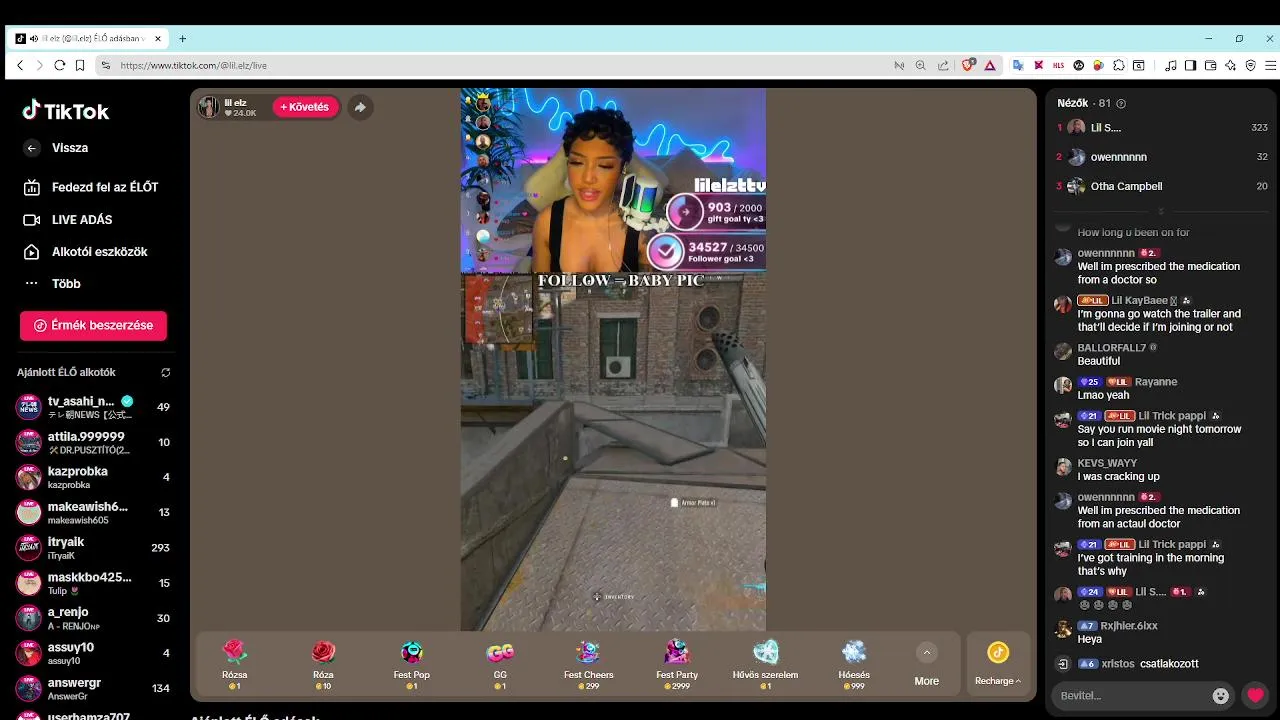Open answergr live channel
Viewport: 1280px width, 720px height.
93,688
